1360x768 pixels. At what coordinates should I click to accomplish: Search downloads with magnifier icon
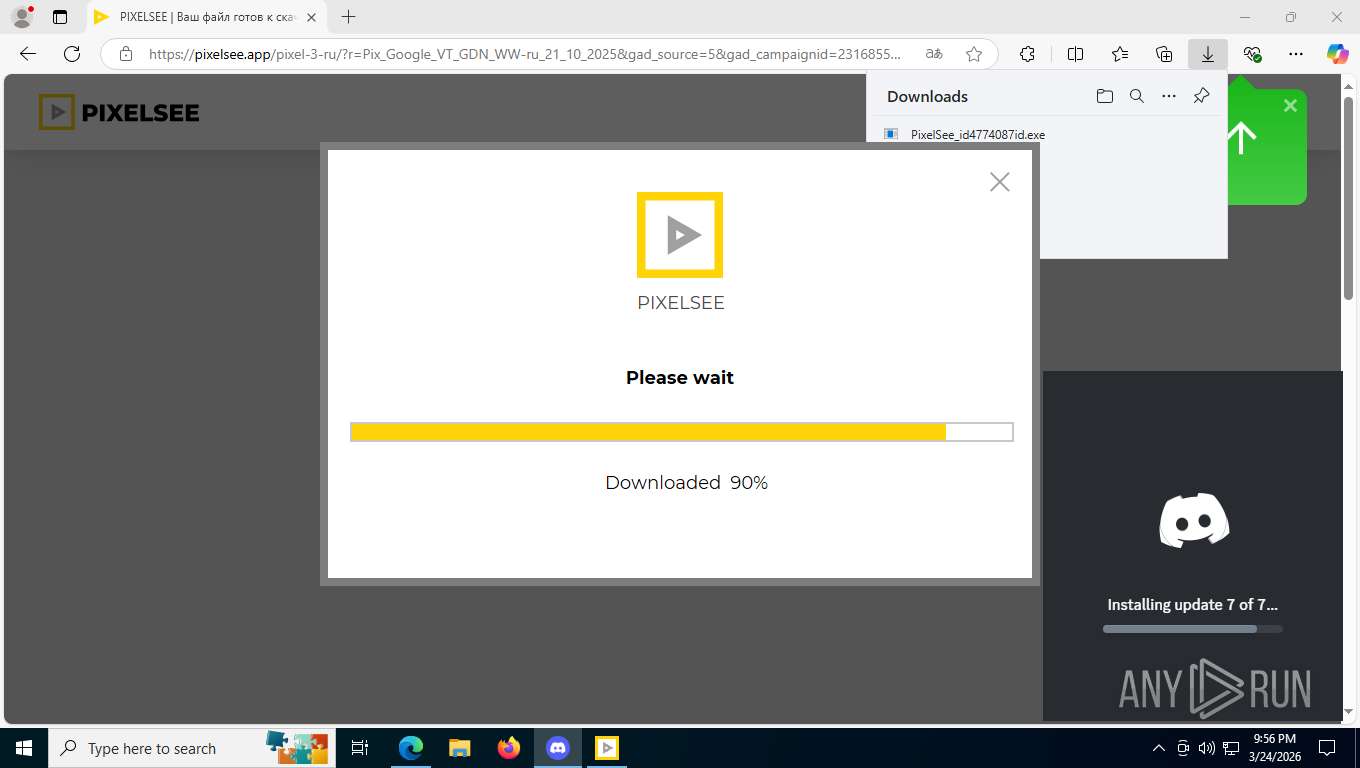coord(1137,96)
